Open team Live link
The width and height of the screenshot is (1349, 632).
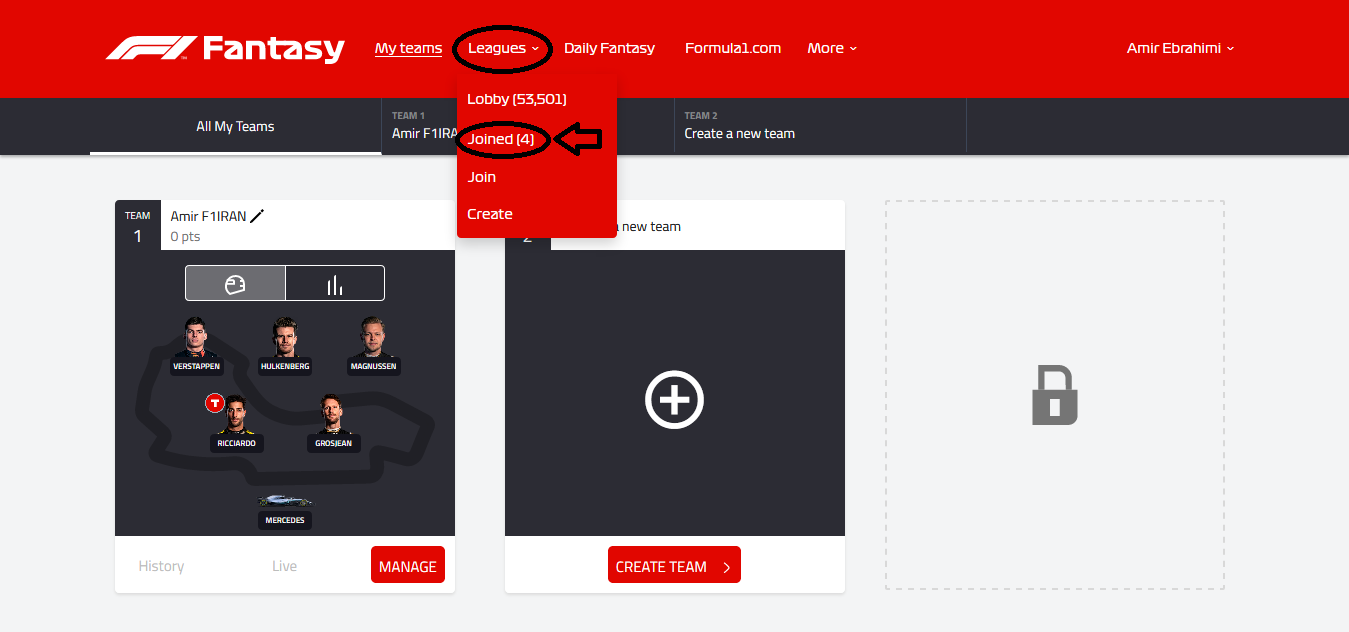[285, 566]
